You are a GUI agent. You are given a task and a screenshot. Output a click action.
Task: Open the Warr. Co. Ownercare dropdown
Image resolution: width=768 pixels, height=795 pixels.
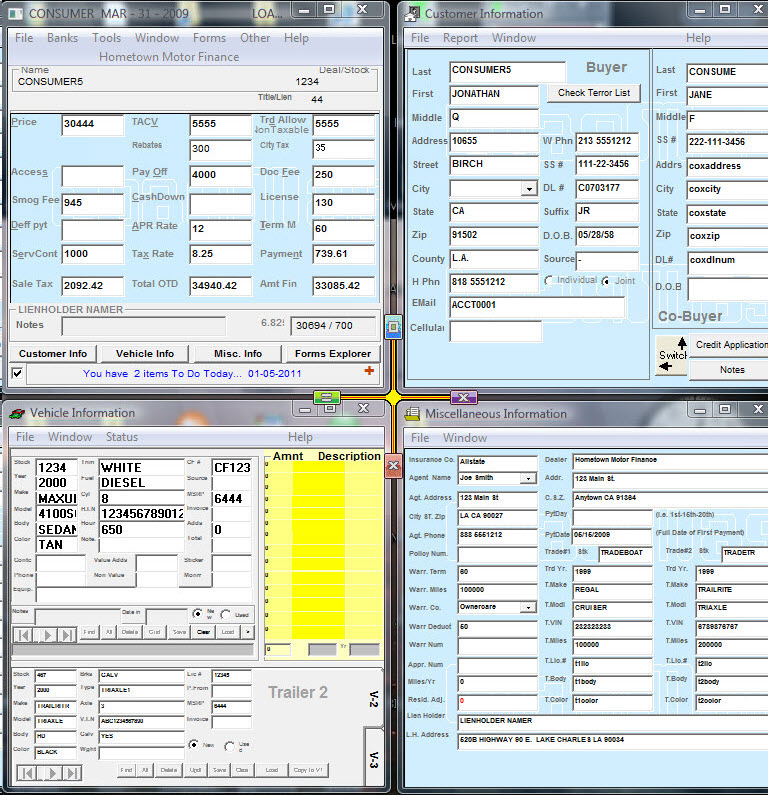point(528,607)
